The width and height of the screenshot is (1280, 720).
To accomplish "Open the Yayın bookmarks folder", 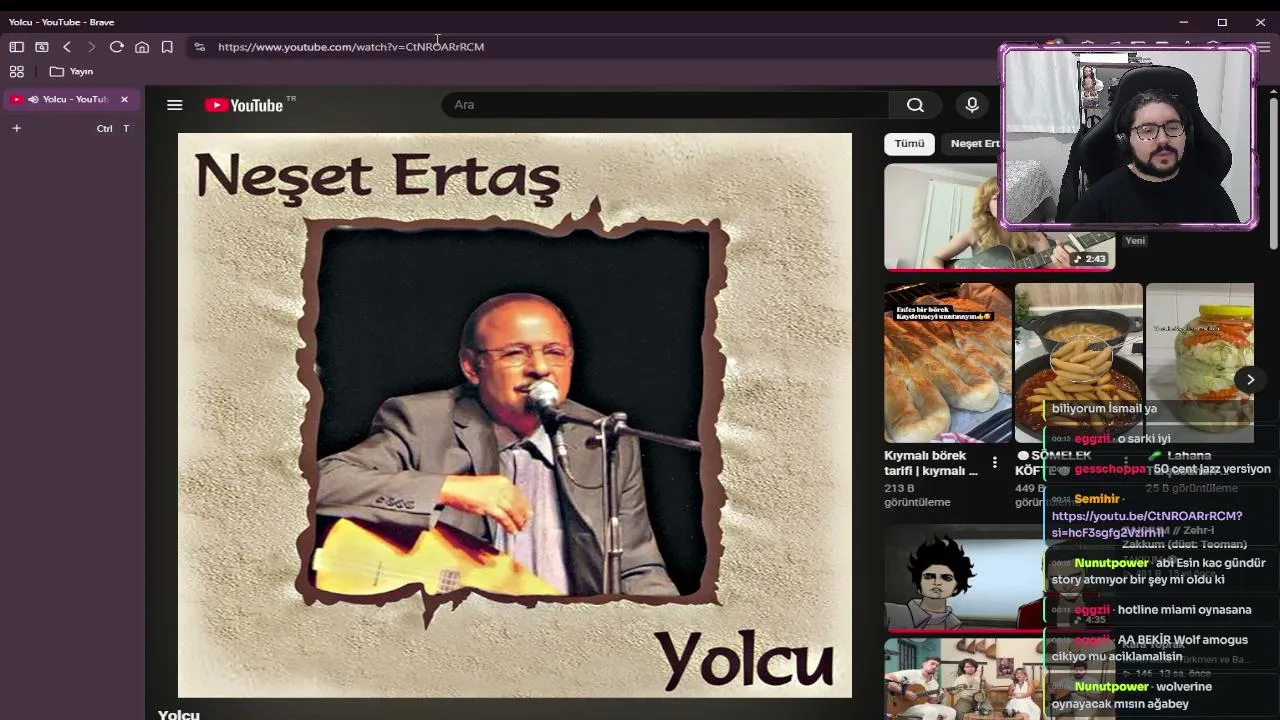I will point(71,72).
